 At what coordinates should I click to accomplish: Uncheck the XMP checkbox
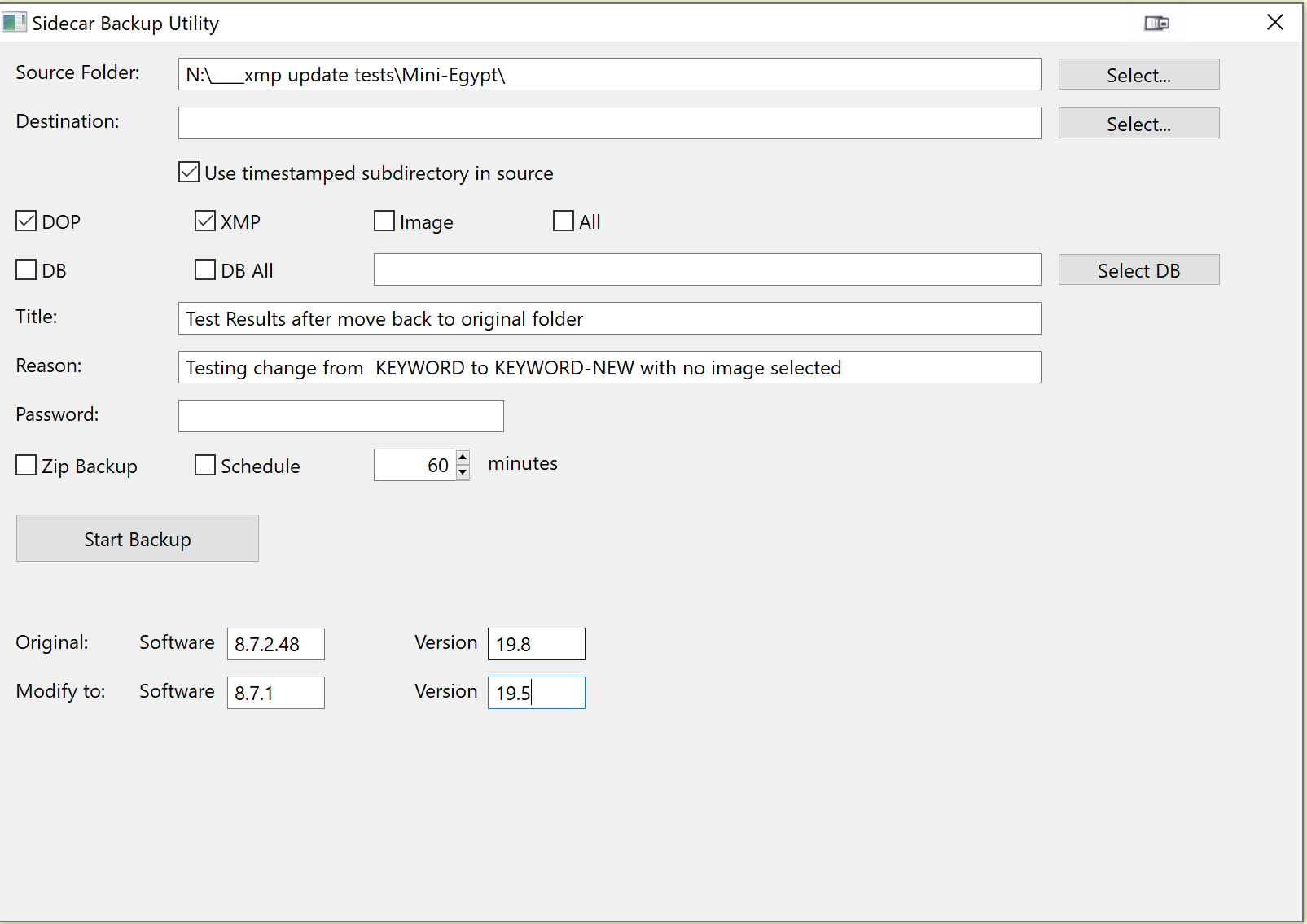205,221
